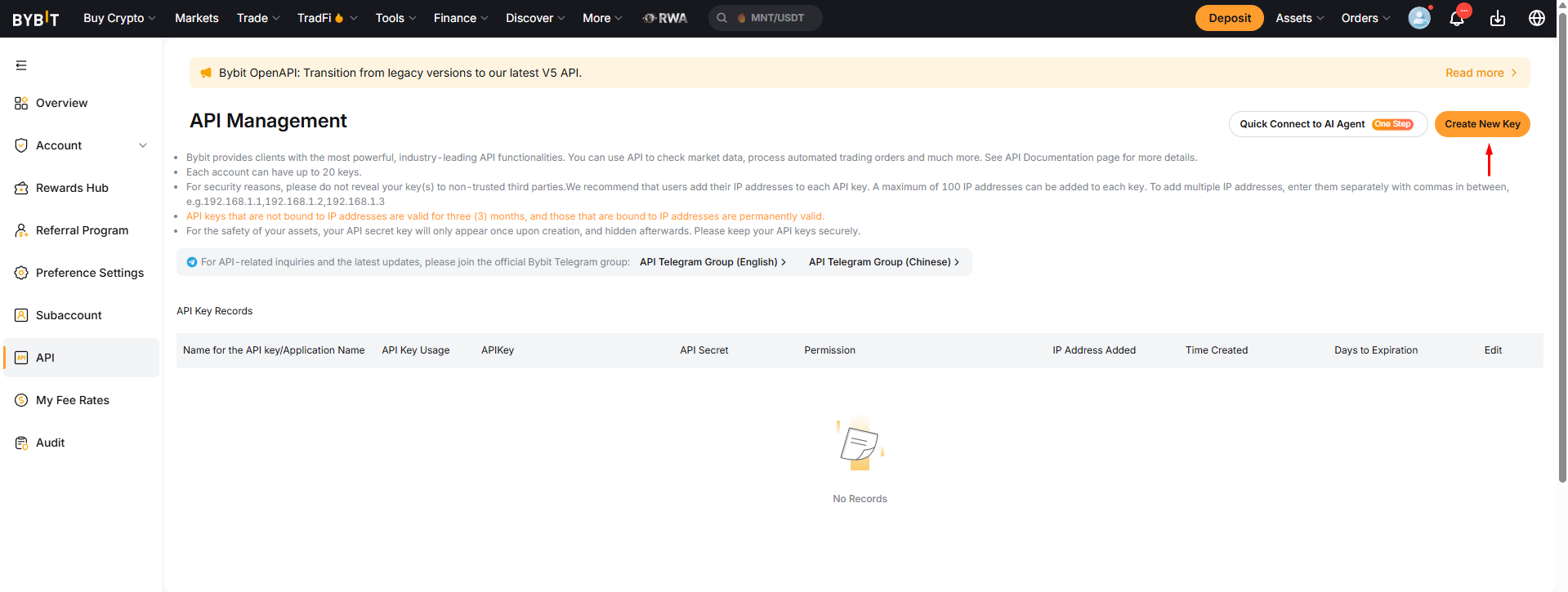Screen dimensions: 1568x592
Task: Open the language globe icon
Action: coord(1537,18)
